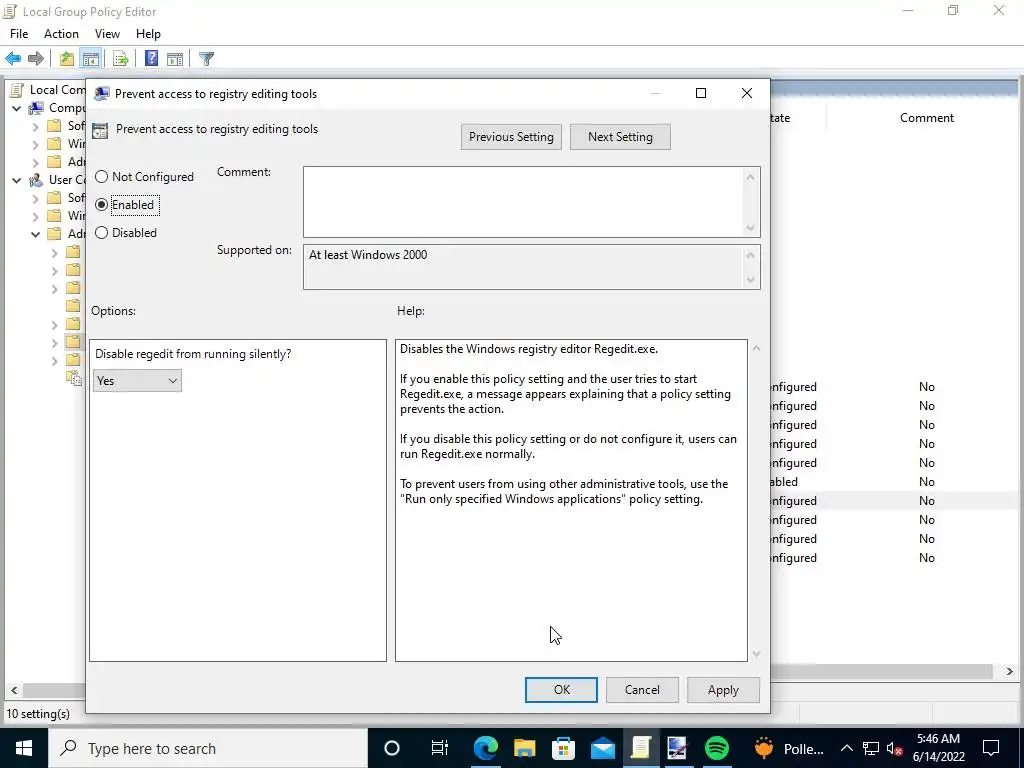The width and height of the screenshot is (1024, 768).
Task: Collapse Administrative Templates under User Configuration
Action: [x=36, y=234]
